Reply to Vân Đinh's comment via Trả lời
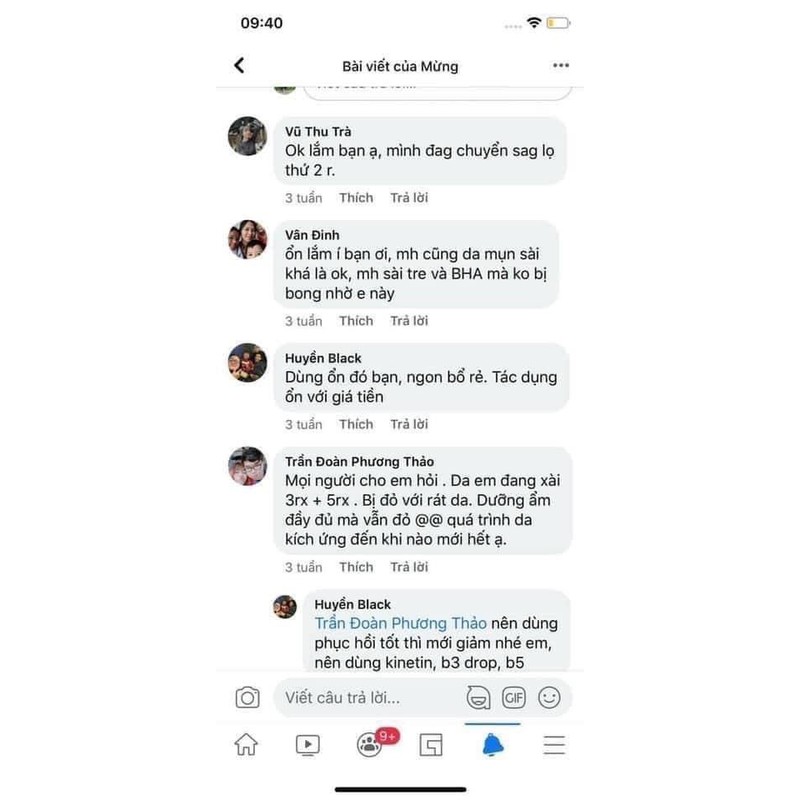The height and width of the screenshot is (800, 800). (409, 321)
